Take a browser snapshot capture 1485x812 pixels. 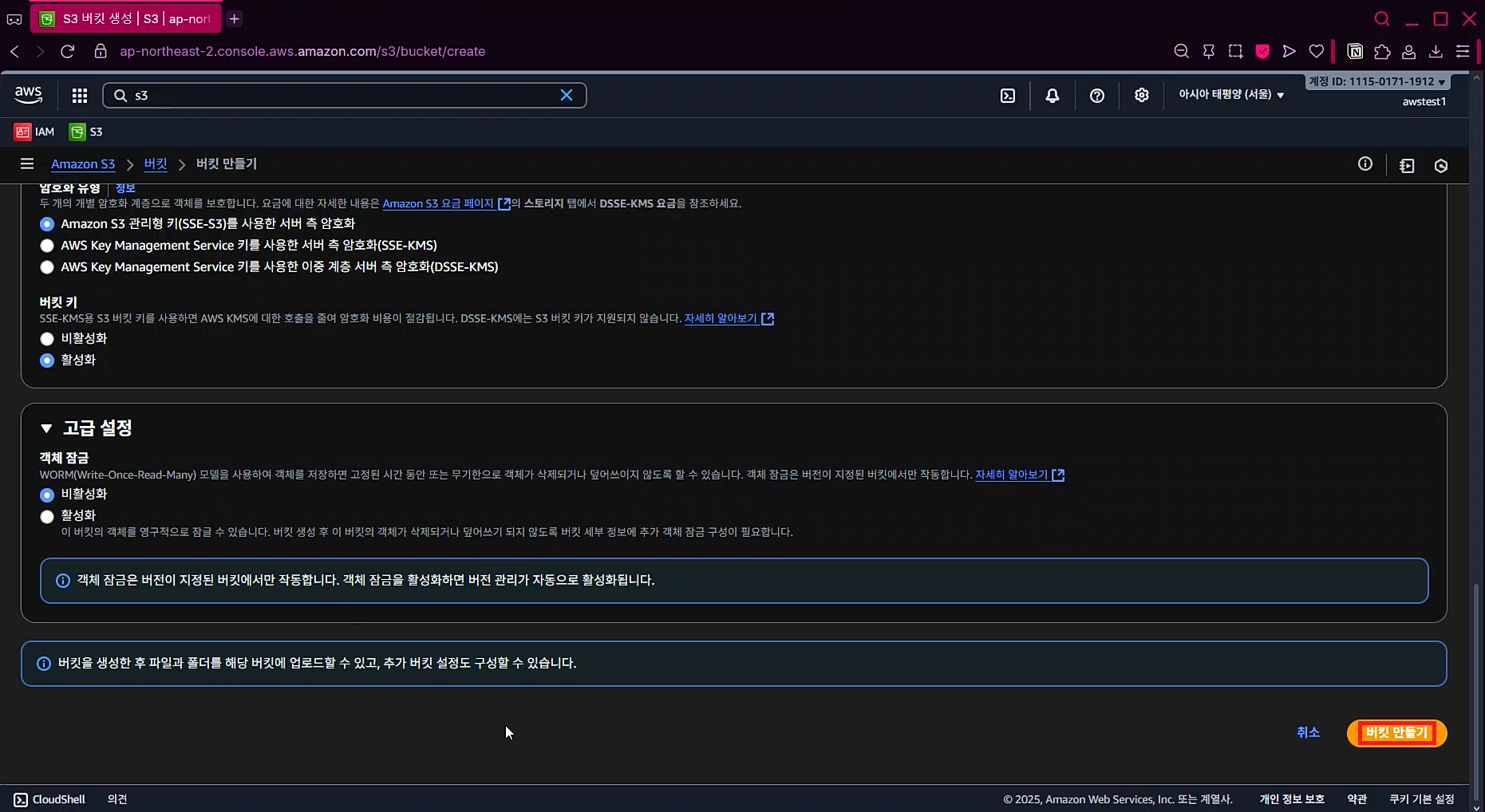[x=1235, y=51]
